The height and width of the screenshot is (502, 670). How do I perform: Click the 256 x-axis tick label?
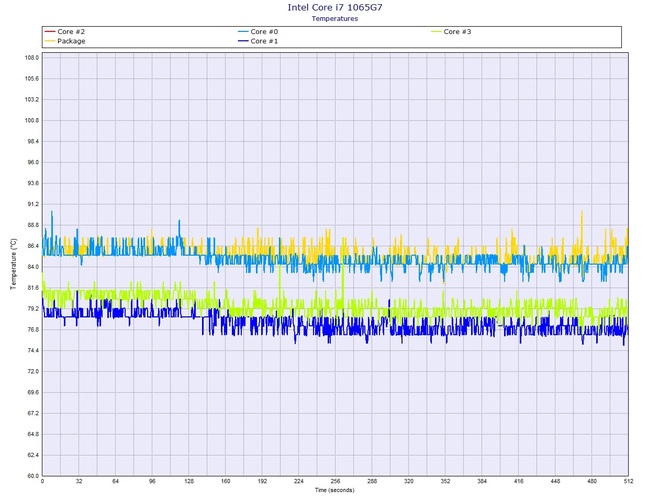[335, 481]
